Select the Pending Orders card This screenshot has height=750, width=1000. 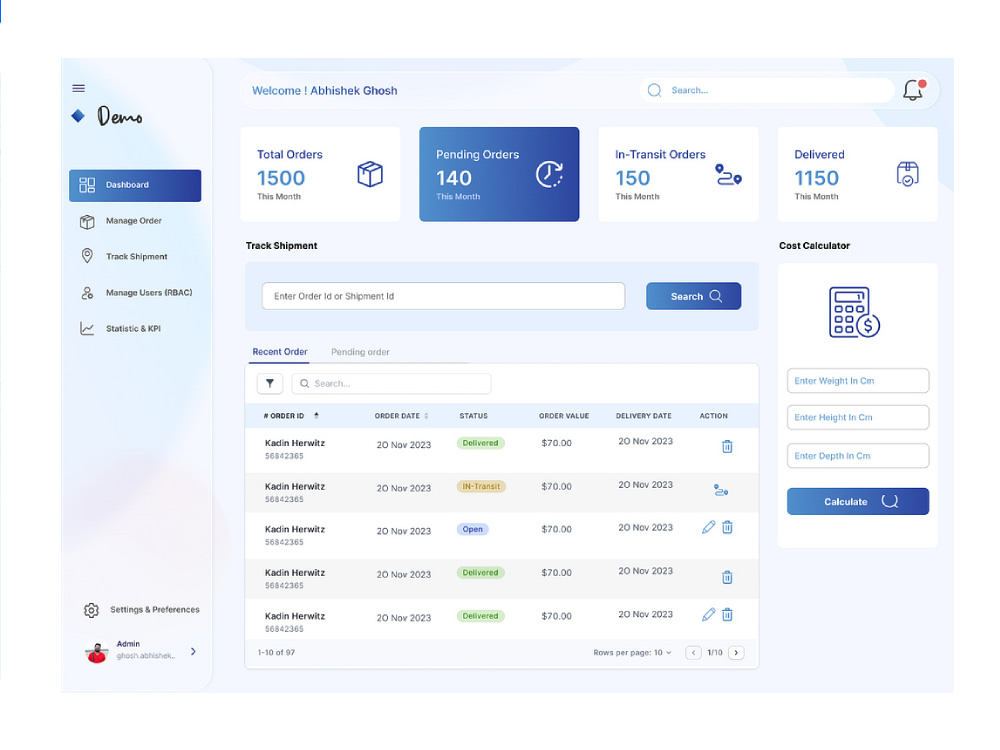pyautogui.click(x=499, y=174)
